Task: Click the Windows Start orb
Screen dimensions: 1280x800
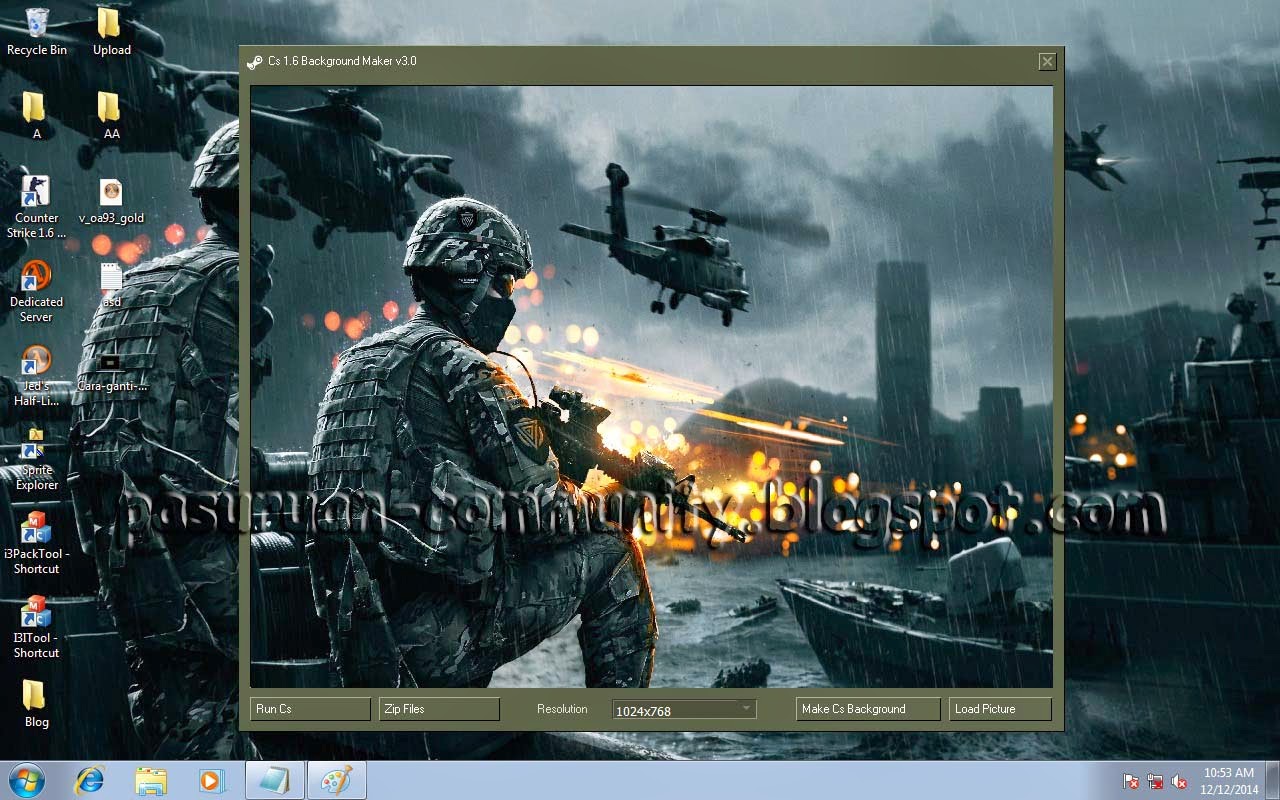Action: pyautogui.click(x=26, y=780)
